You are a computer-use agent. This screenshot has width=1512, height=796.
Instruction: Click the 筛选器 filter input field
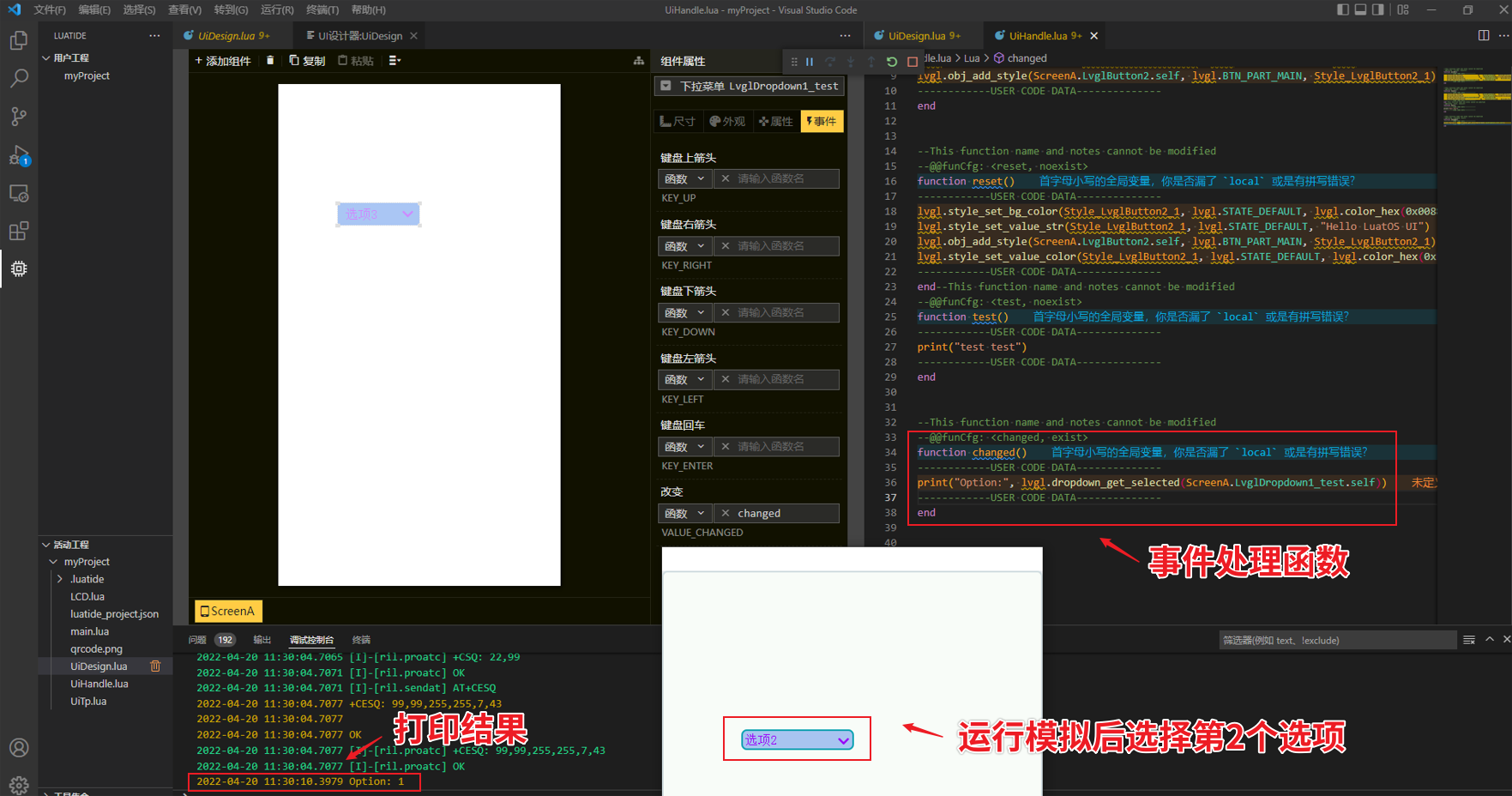[x=1338, y=639]
